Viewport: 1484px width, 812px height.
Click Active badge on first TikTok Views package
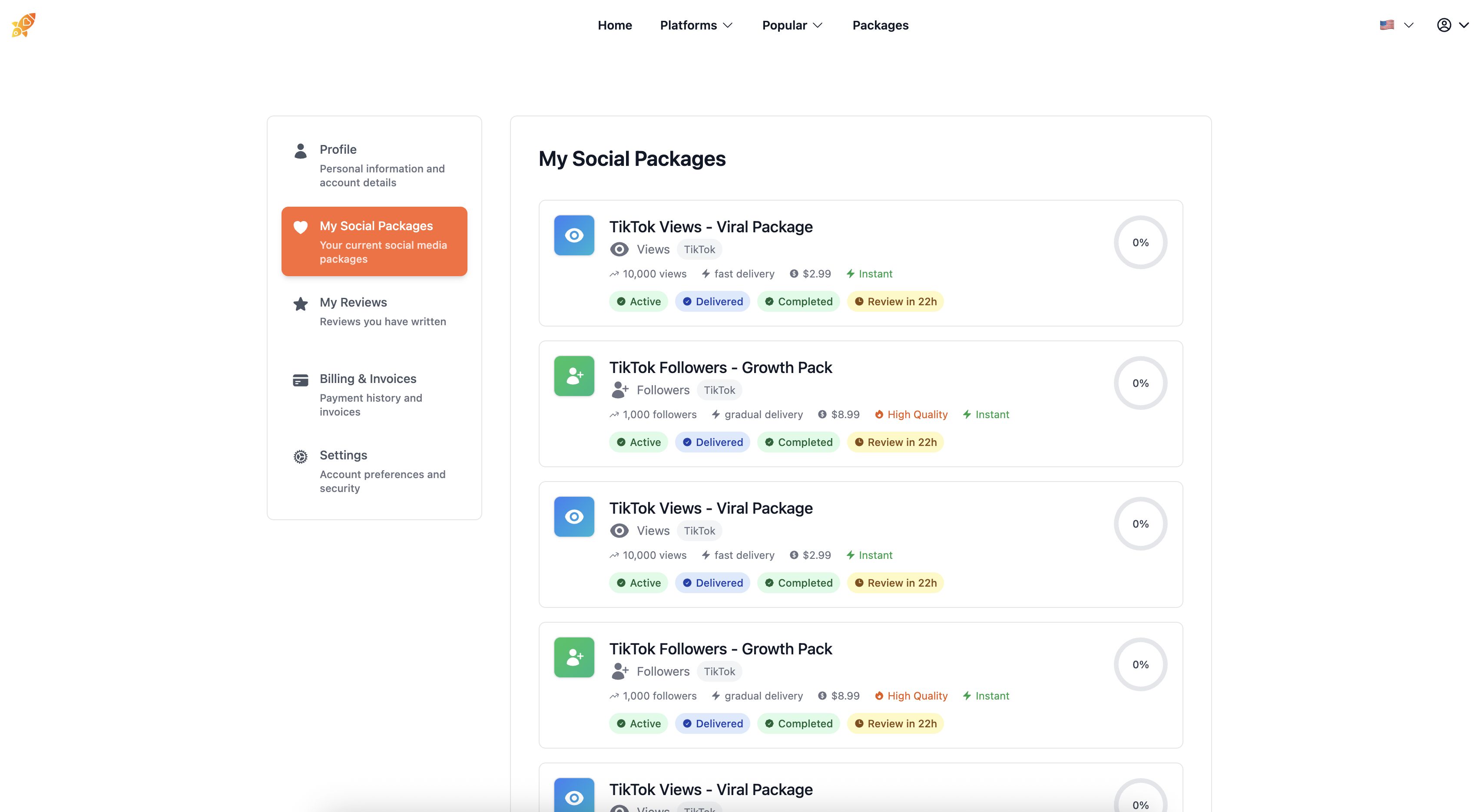tap(638, 301)
